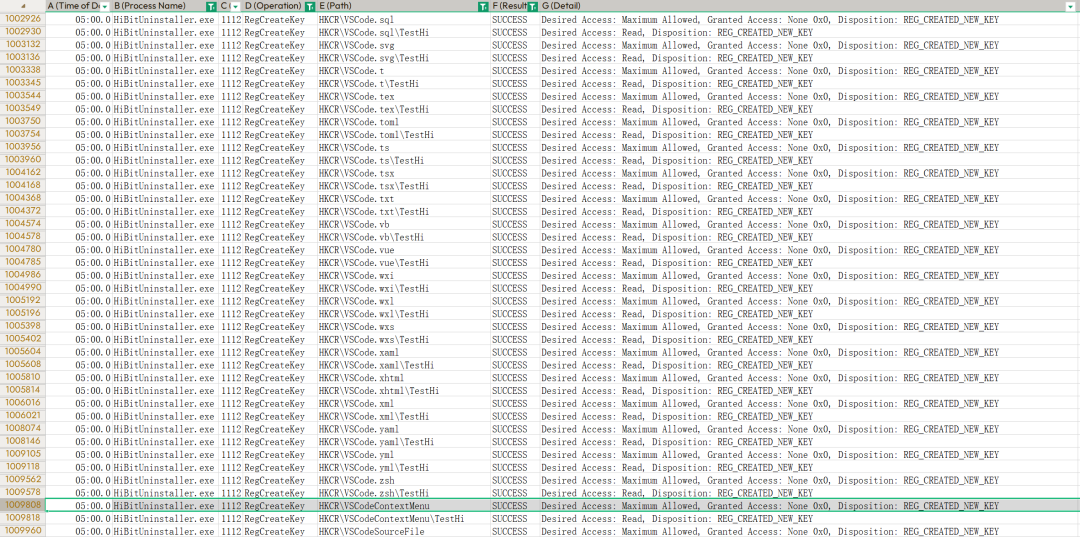Image resolution: width=1080 pixels, height=537 pixels.
Task: Click the HKCR\VSCode.t\TestHi path cell
Action: (x=404, y=83)
